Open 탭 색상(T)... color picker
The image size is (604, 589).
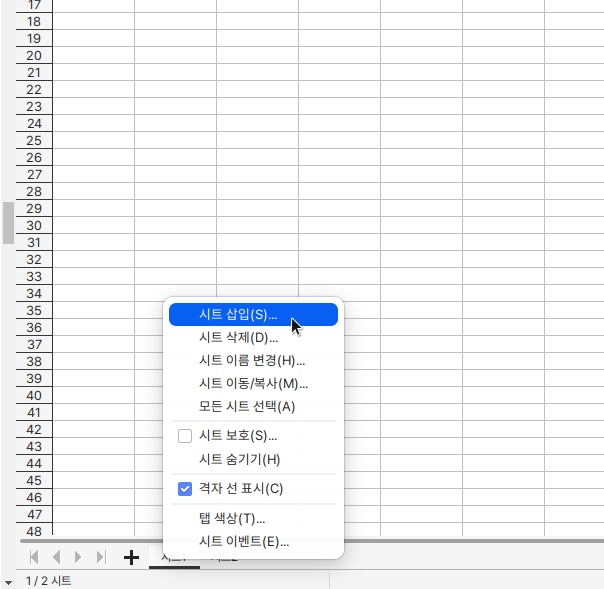(232, 519)
